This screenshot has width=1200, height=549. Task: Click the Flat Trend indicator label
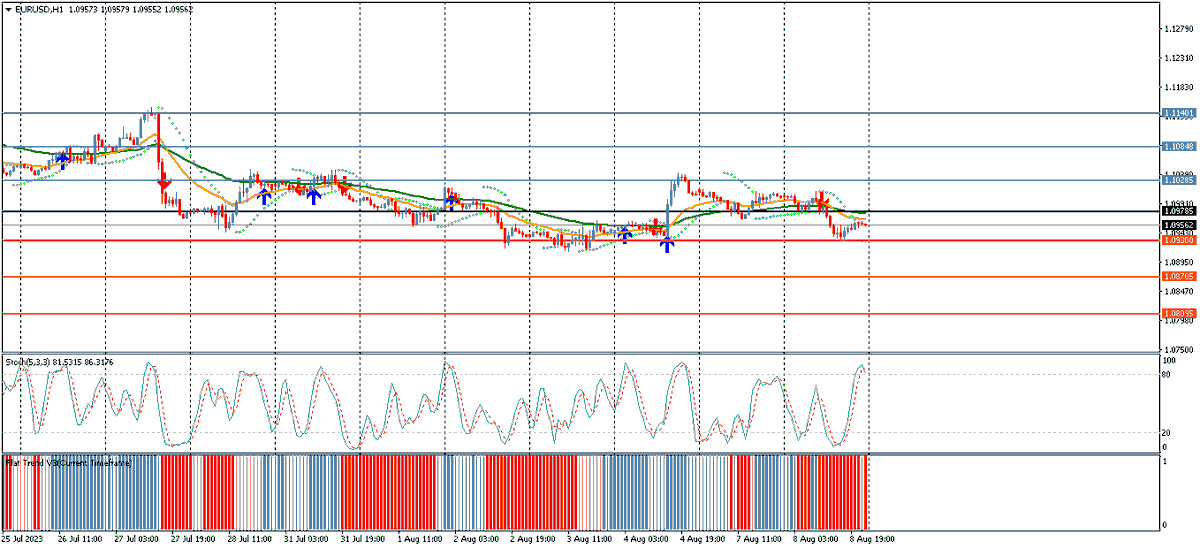[x=68, y=463]
